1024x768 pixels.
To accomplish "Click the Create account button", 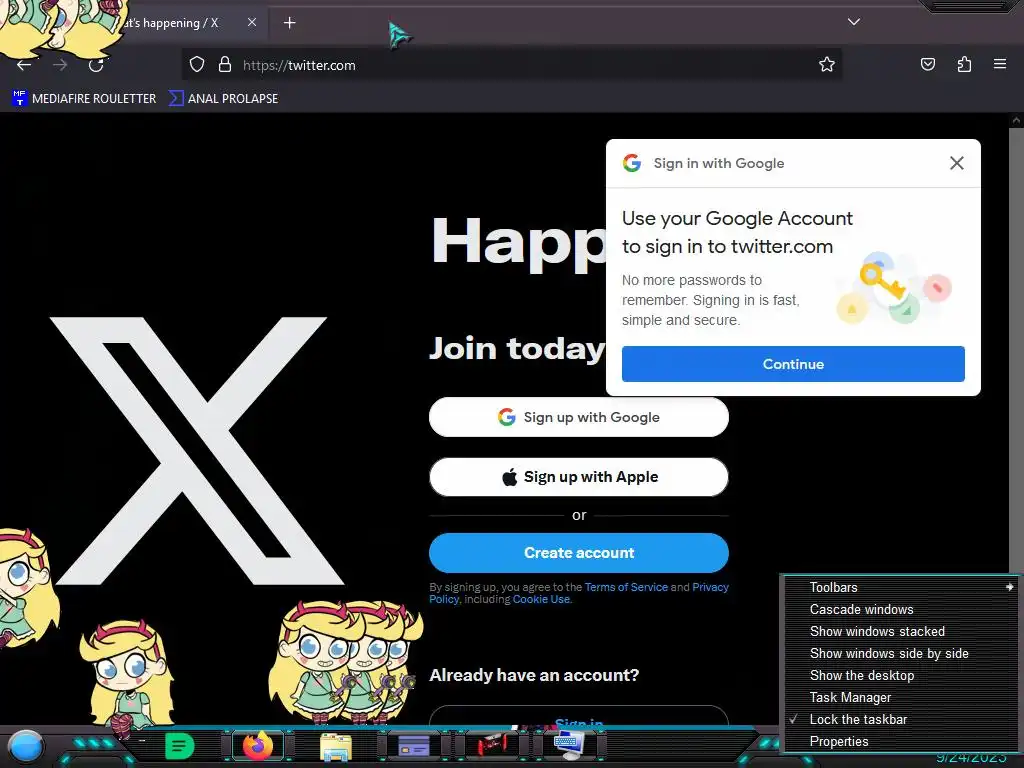I will click(x=579, y=552).
